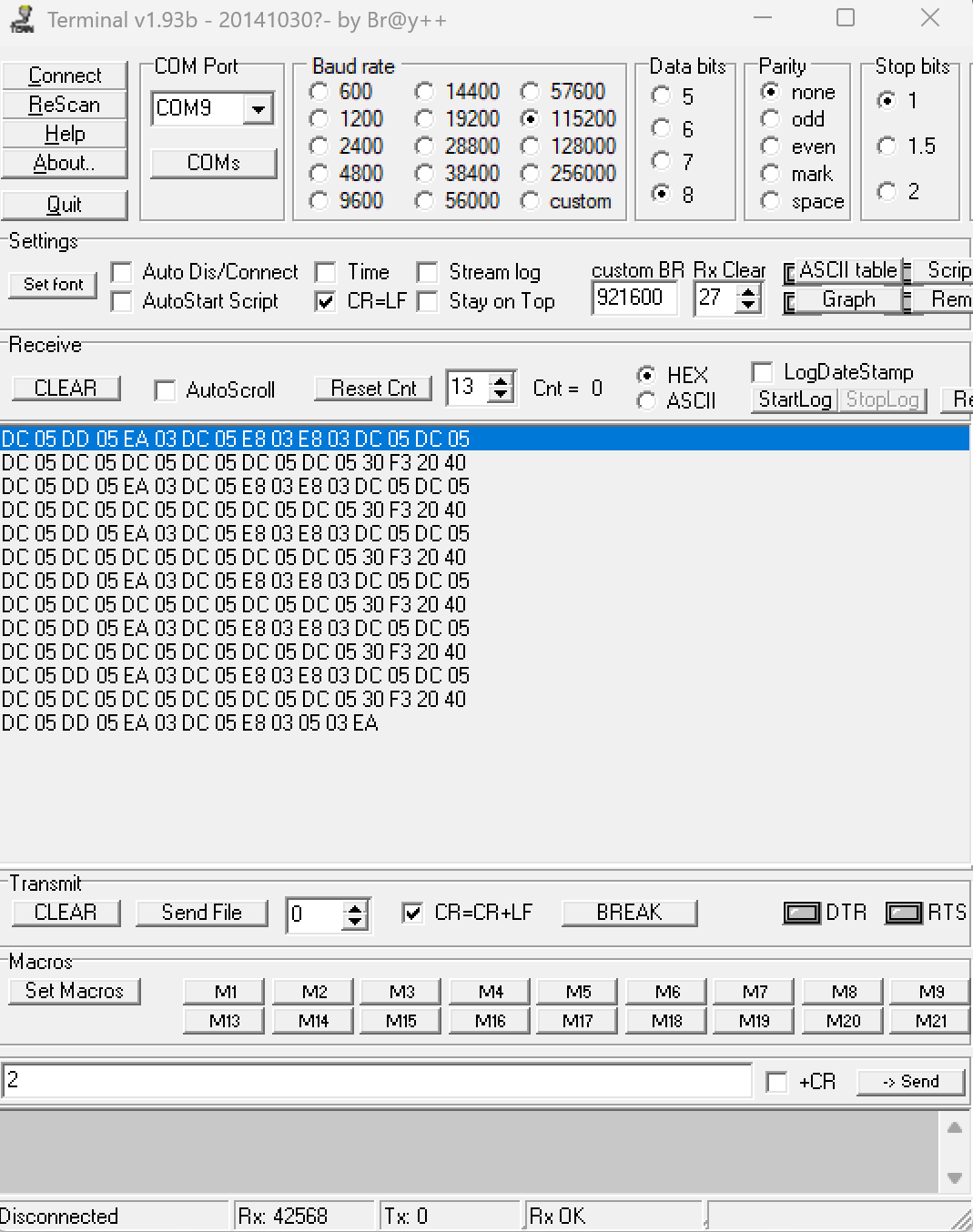
Task: Start logging with StartLog
Action: click(795, 399)
